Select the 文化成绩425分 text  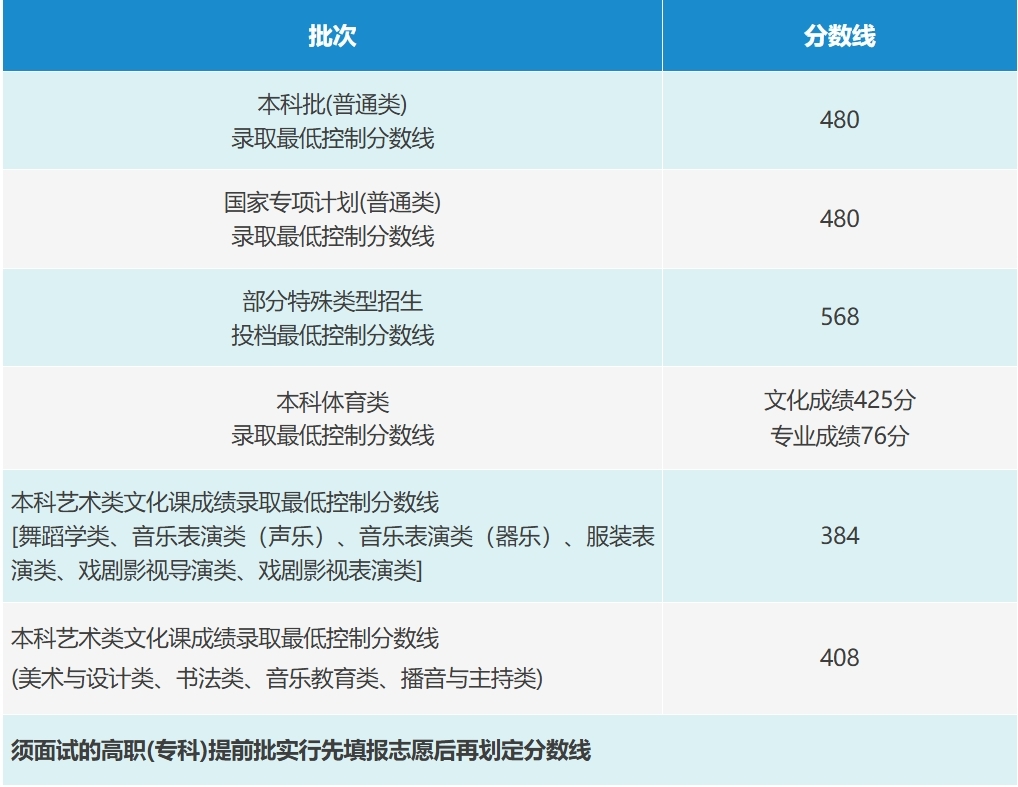tap(839, 400)
